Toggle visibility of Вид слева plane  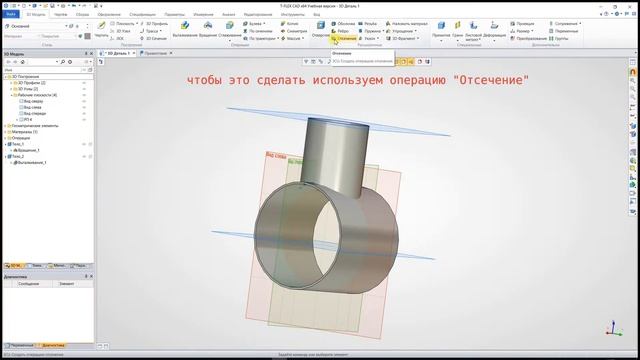pyautogui.click(x=84, y=107)
